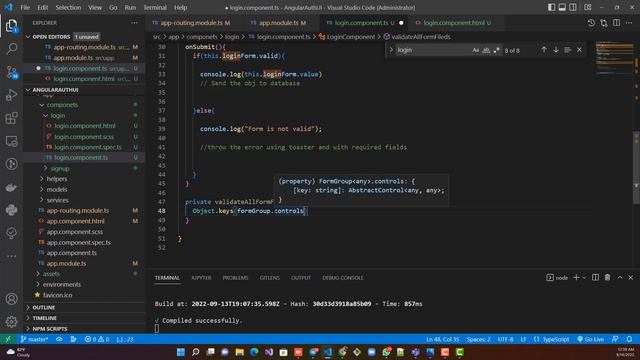This screenshot has height=360, width=640.
Task: Expand replace toggle in find widget
Action: (391, 50)
